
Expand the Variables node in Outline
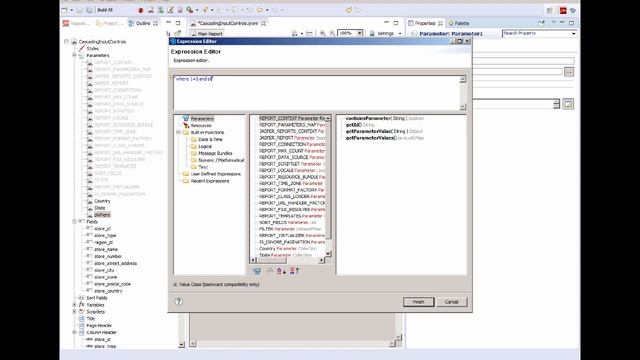(74, 305)
